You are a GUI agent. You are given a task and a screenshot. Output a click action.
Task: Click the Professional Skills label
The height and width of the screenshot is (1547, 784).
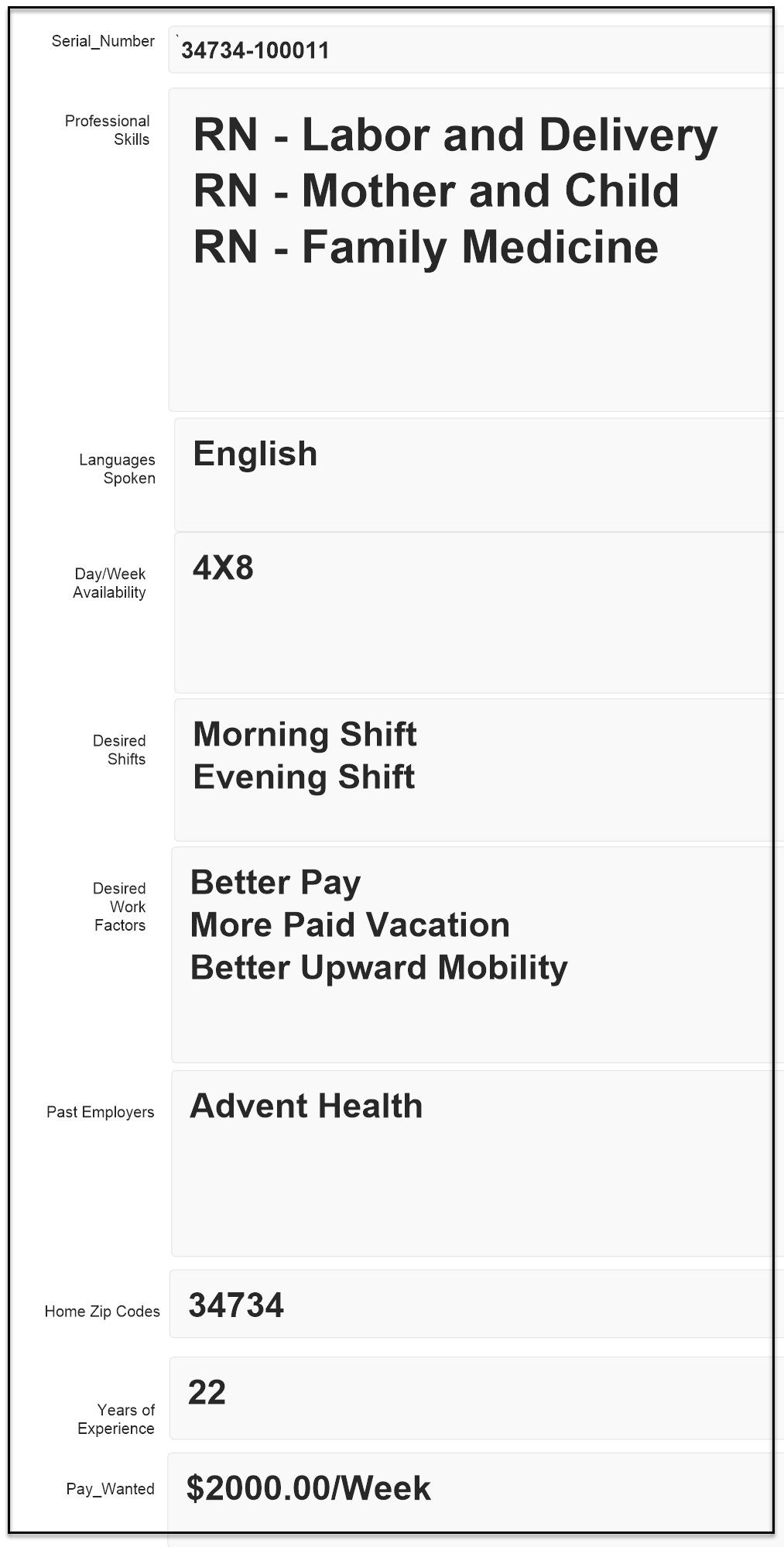coord(108,130)
